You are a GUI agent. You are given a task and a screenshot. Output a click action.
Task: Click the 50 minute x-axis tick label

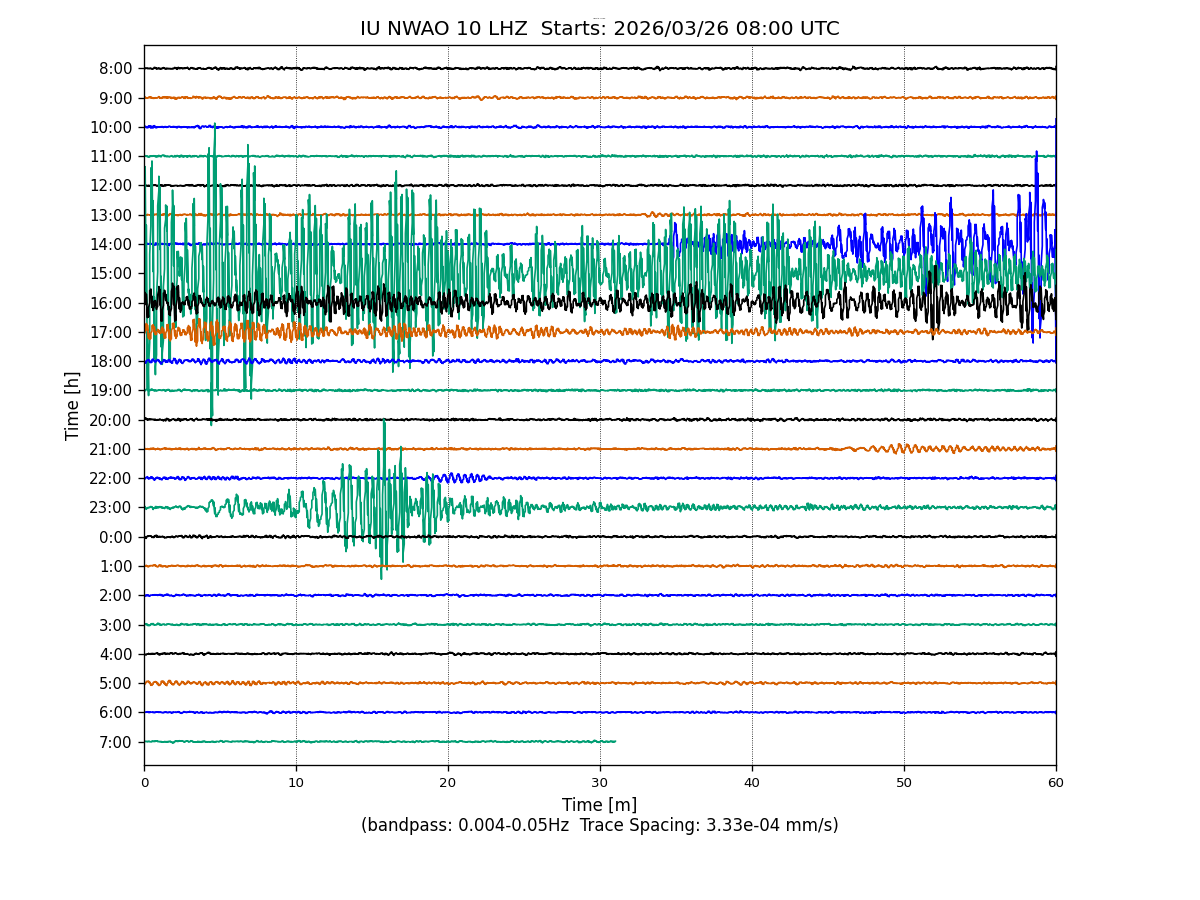904,783
